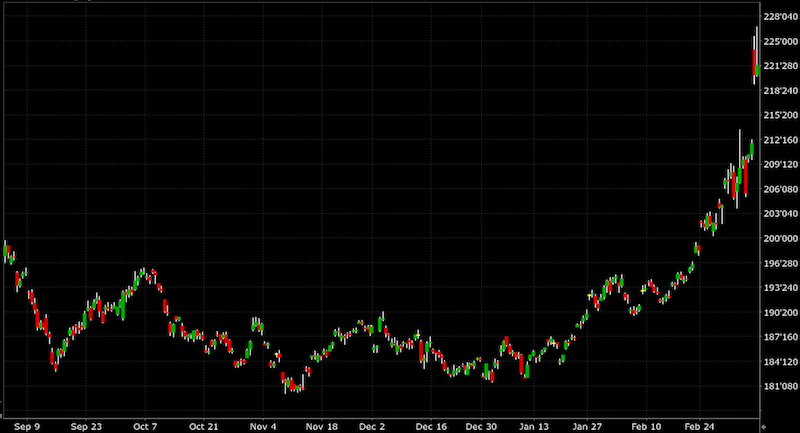Select the 200'000 price level label
Image resolution: width=800 pixels, height=433 pixels.
[x=780, y=239]
